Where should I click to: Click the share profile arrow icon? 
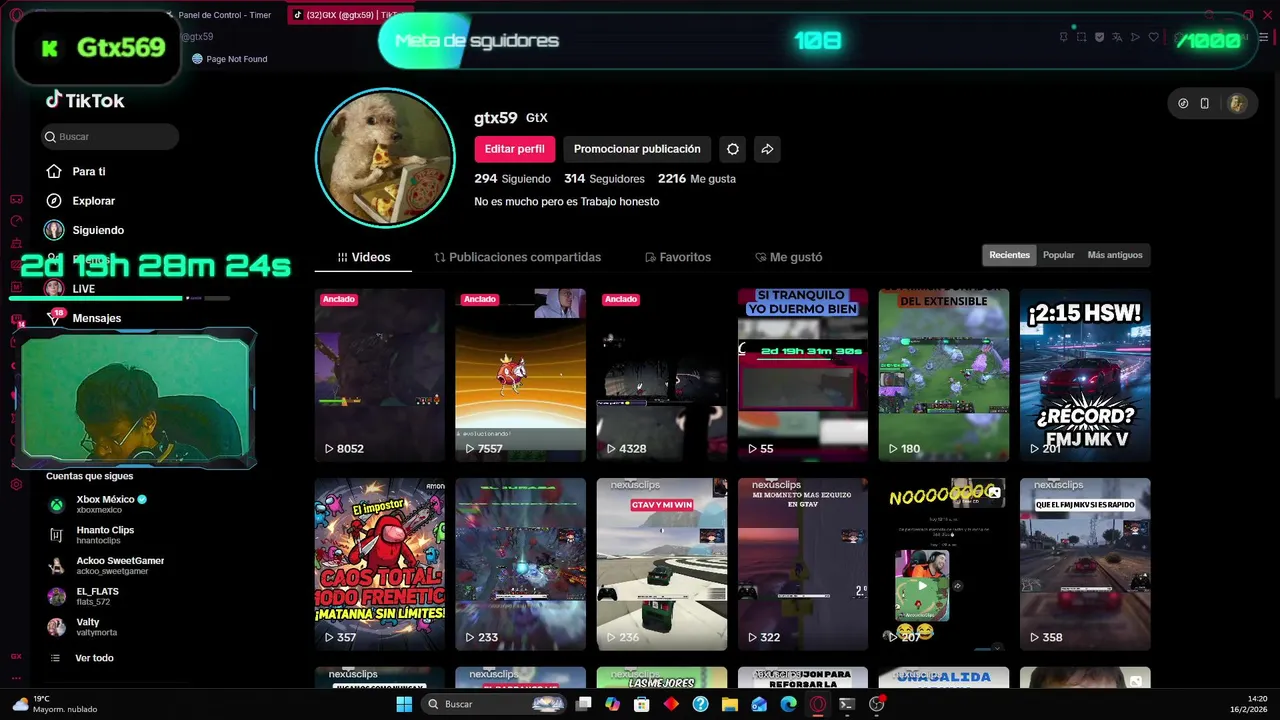pos(767,149)
